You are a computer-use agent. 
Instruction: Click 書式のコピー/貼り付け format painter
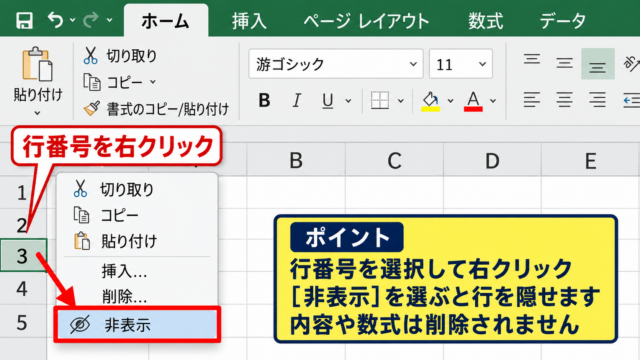click(156, 109)
